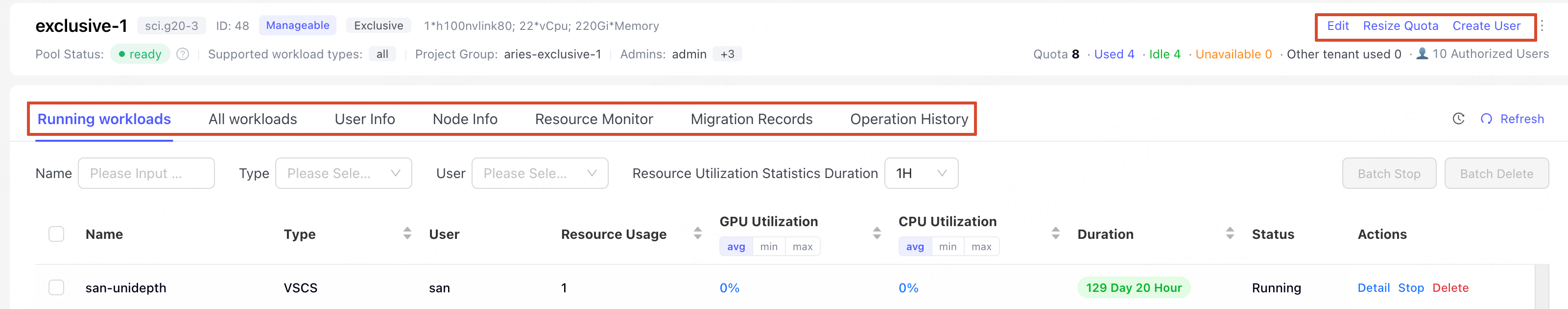This screenshot has width=1568, height=309.
Task: Select avg under GPU Utilization
Action: pyautogui.click(x=736, y=247)
